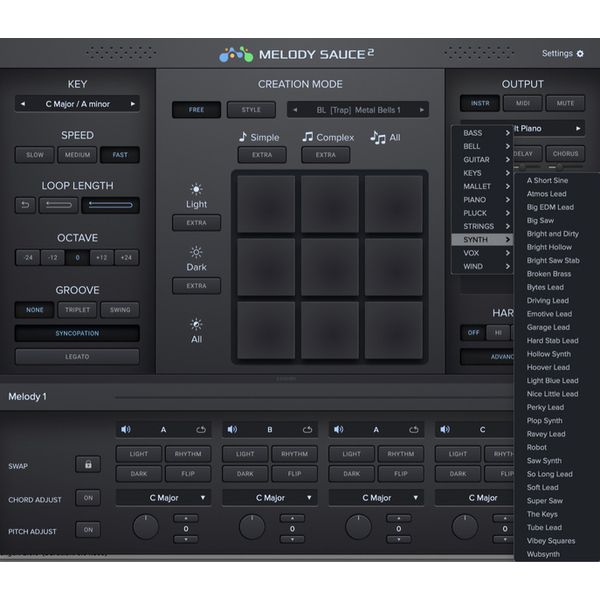This screenshot has height=600, width=600.
Task: Expand the BELL instrument submenu
Action: 482,146
